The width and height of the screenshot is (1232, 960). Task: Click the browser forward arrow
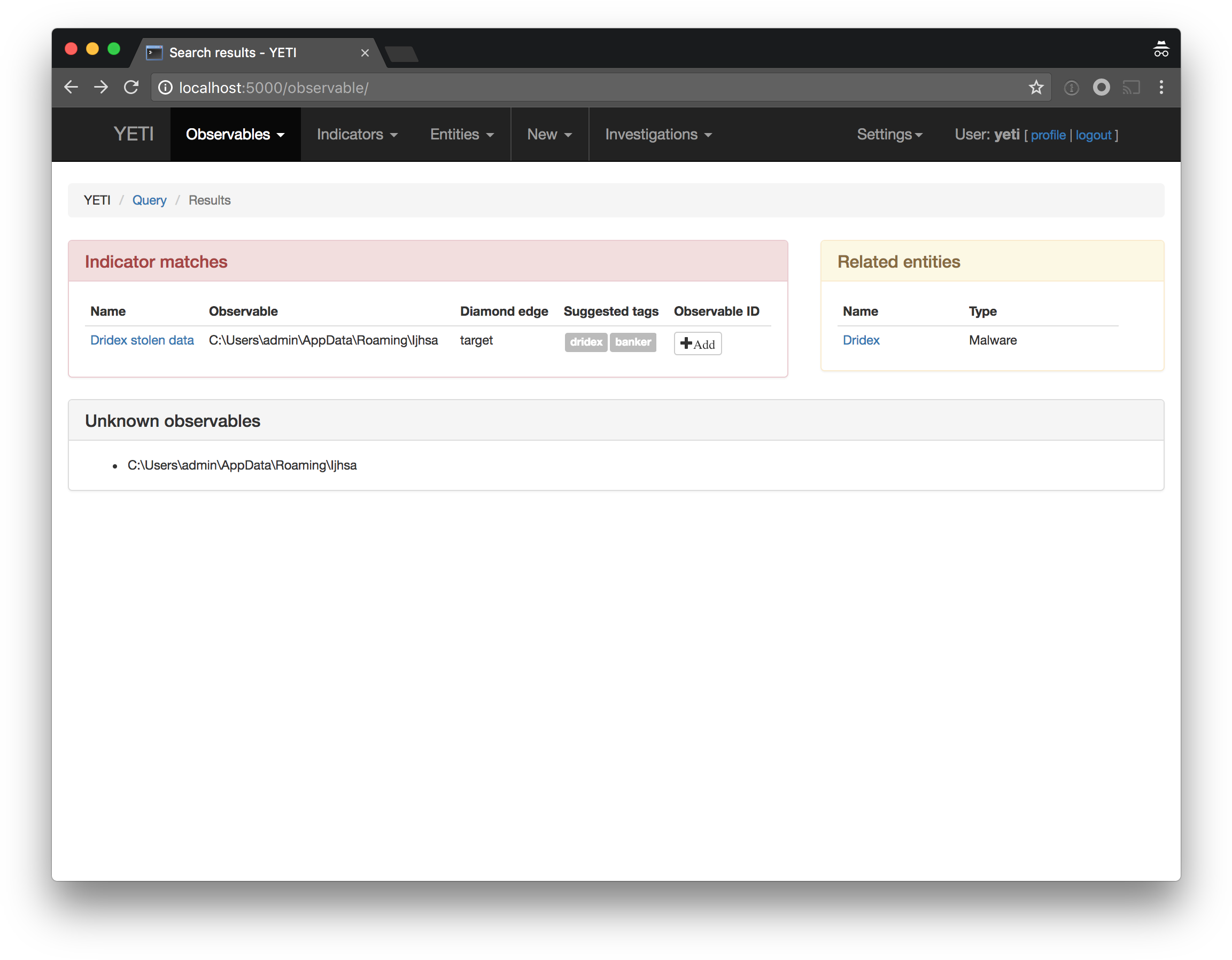pyautogui.click(x=101, y=88)
